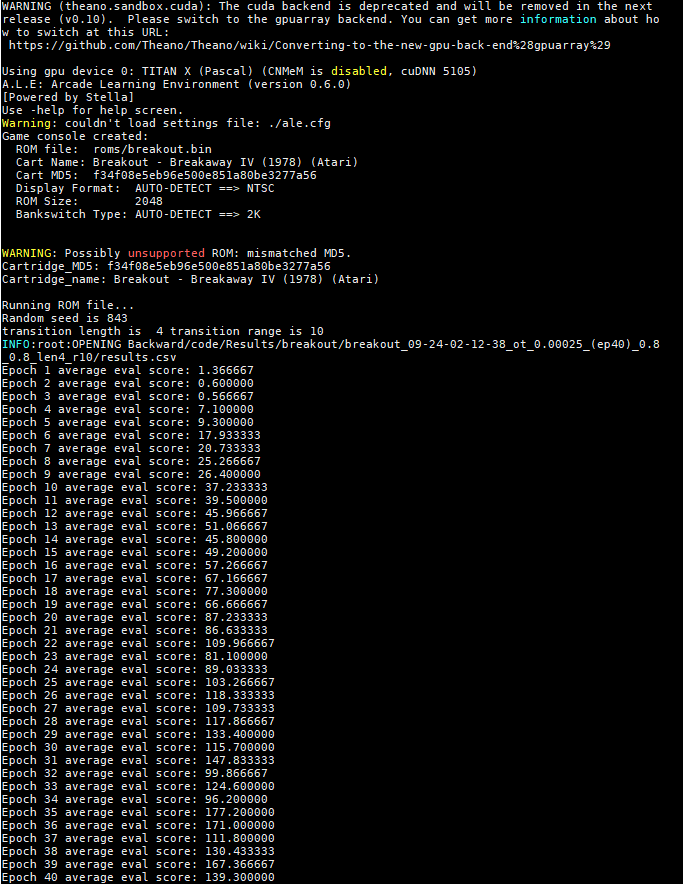Click the Cart MD5 hash value

click(x=205, y=175)
